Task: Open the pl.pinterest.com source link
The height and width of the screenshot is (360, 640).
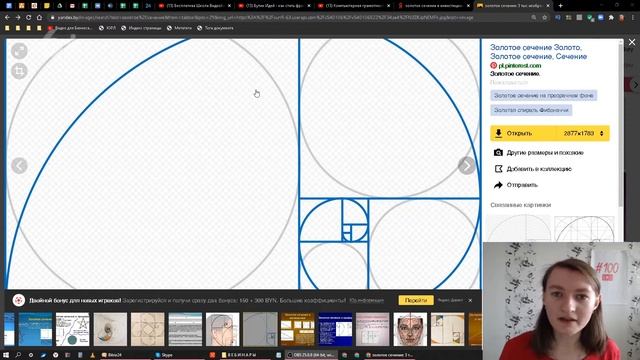Action: pyautogui.click(x=519, y=65)
